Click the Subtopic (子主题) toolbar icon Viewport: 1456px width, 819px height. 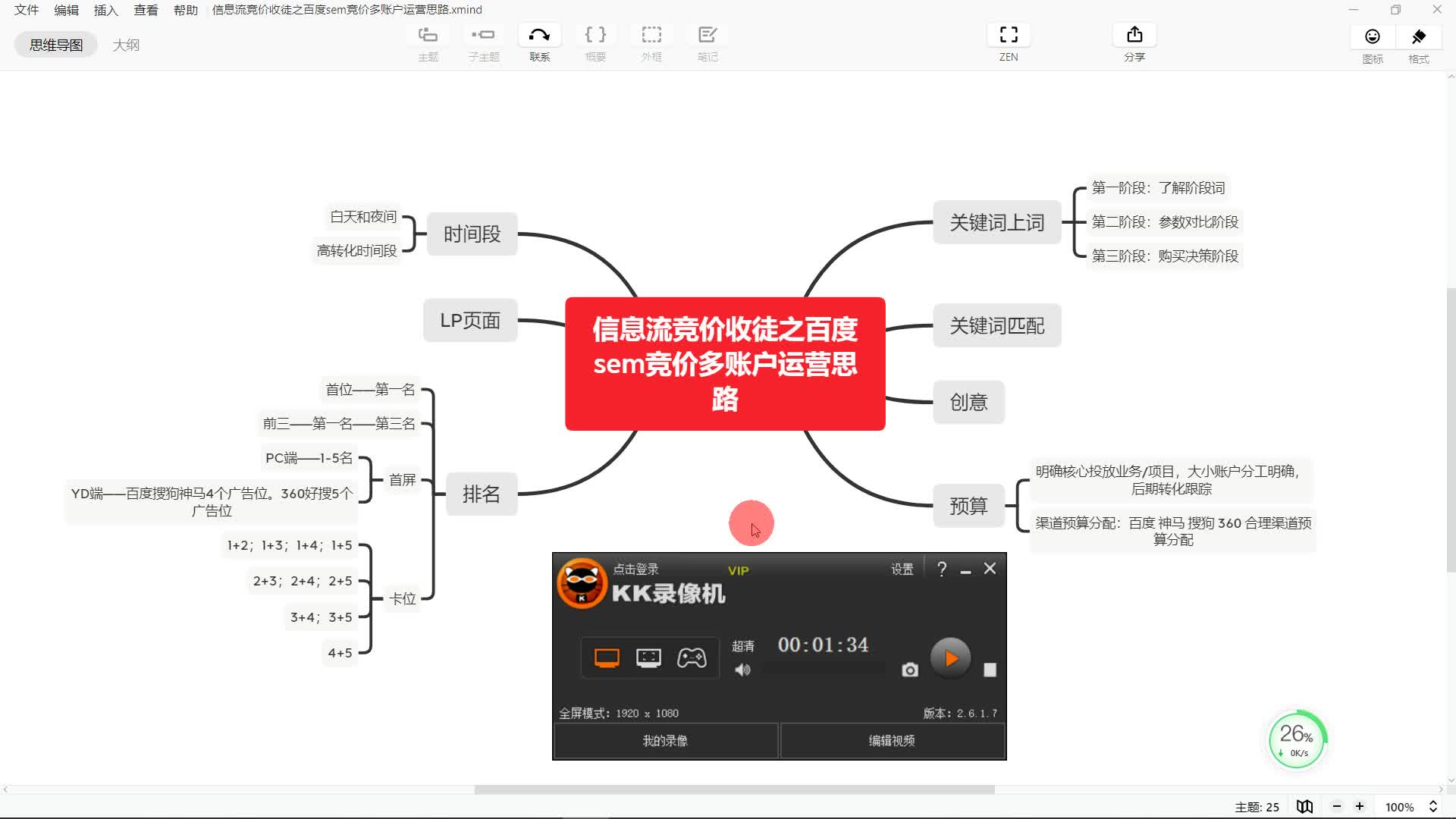pos(483,35)
